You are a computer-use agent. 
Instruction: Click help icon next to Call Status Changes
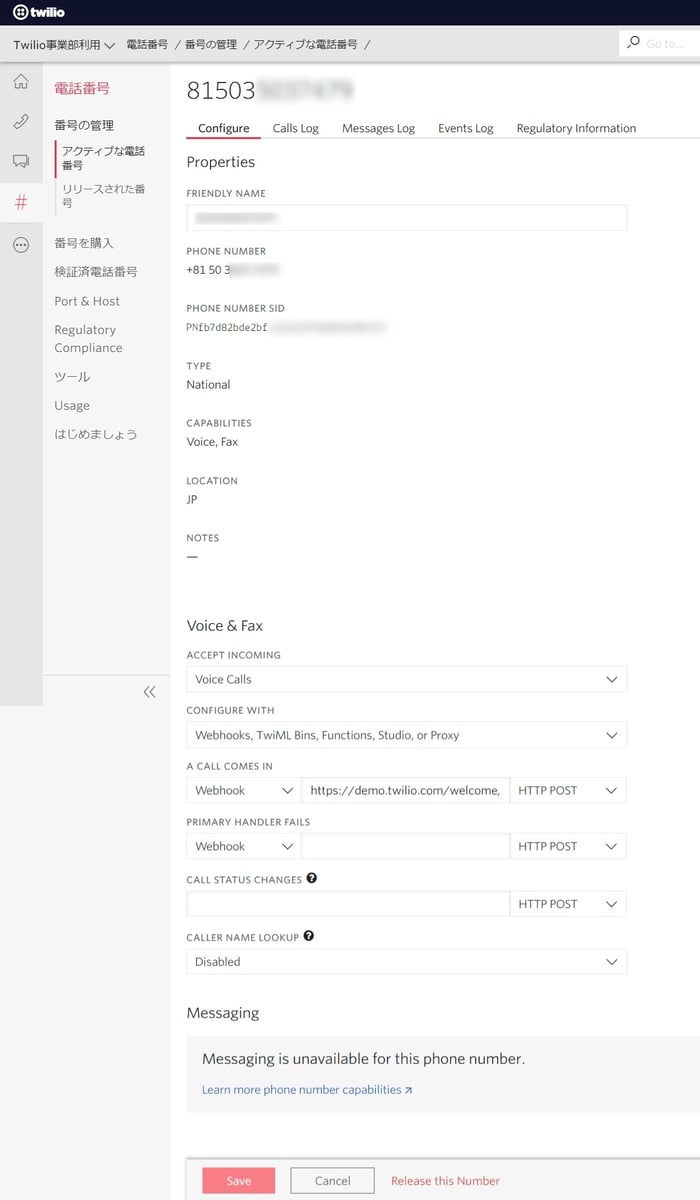coord(312,879)
